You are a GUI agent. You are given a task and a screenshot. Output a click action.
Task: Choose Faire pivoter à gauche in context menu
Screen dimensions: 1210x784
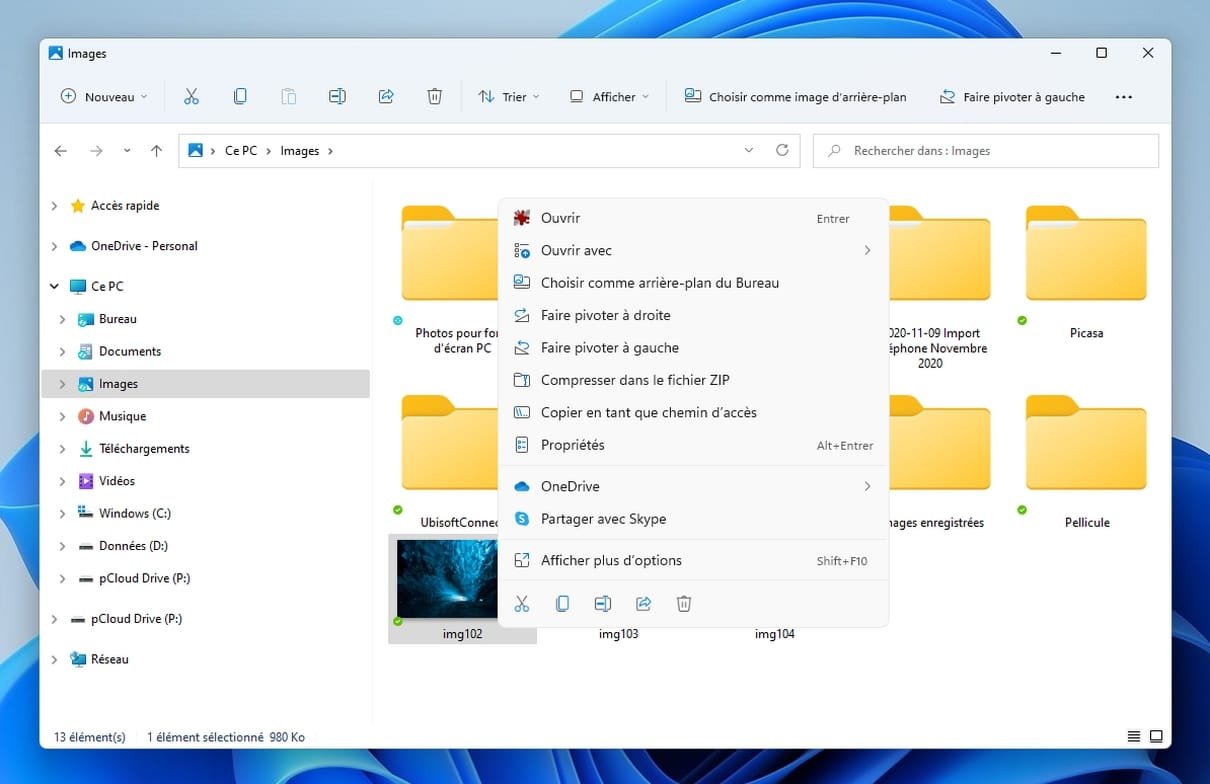693,348
